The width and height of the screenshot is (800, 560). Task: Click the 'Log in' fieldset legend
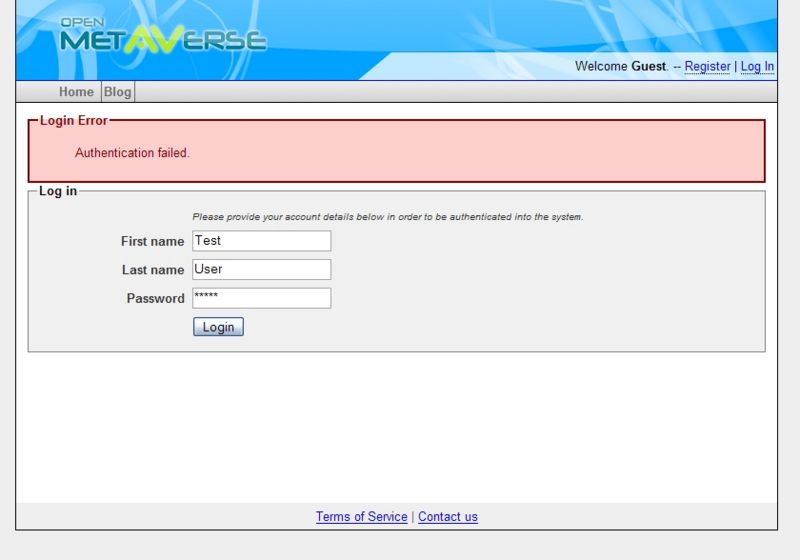pos(58,191)
